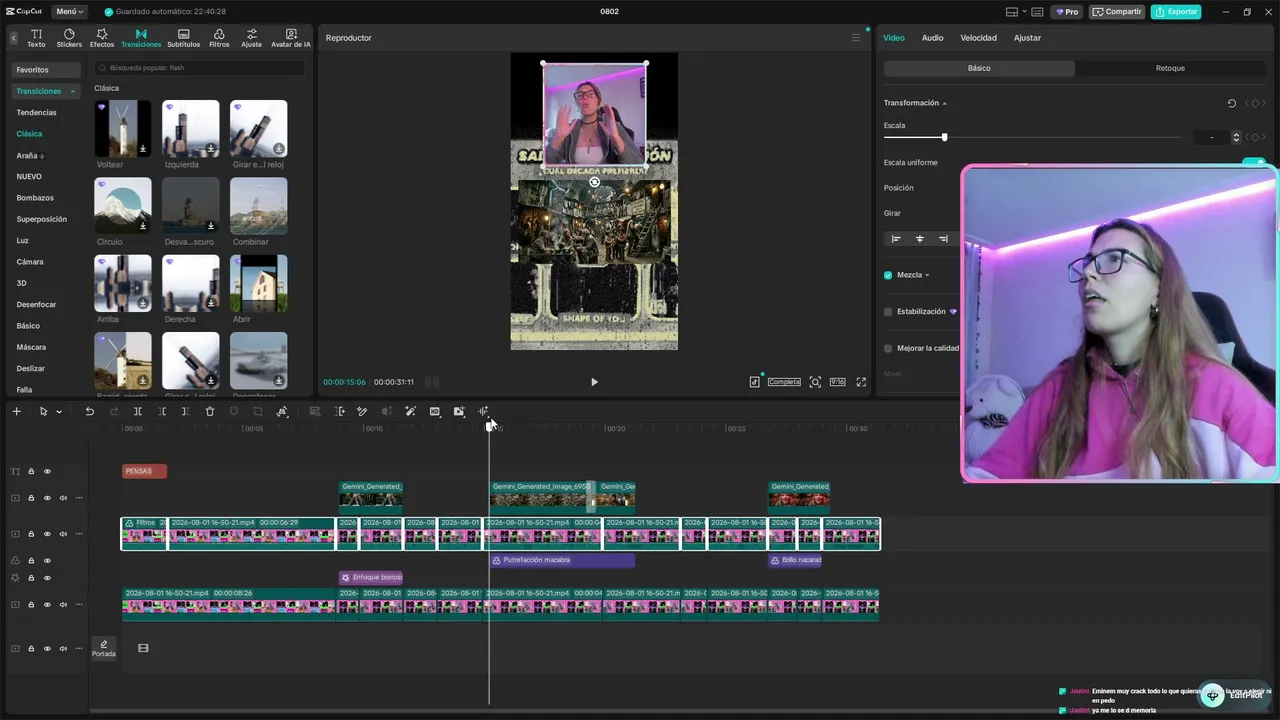
Task: Open the shortcuts keyboard icon in title bar
Action: (1037, 12)
